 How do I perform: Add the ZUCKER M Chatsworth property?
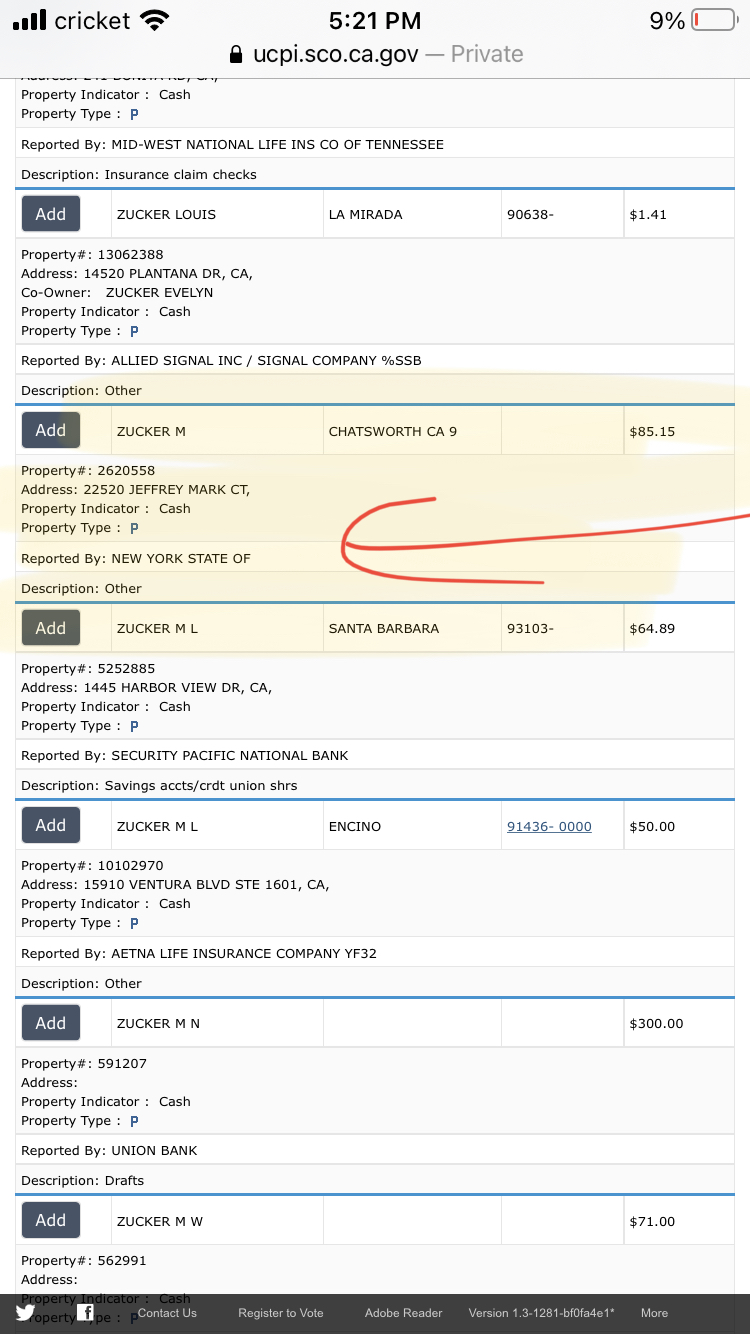tap(51, 430)
